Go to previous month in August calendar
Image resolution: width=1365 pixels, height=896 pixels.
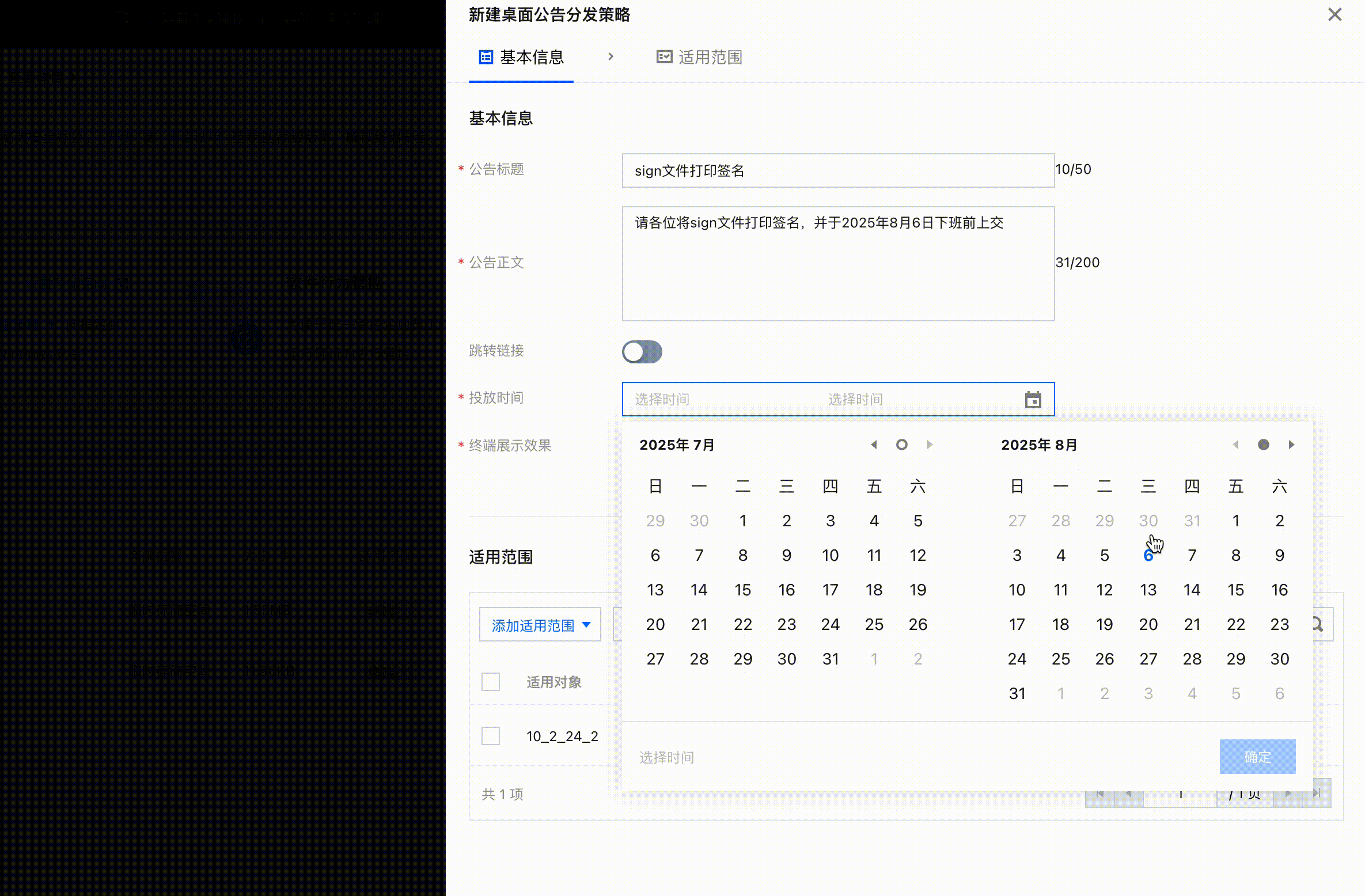[1235, 445]
